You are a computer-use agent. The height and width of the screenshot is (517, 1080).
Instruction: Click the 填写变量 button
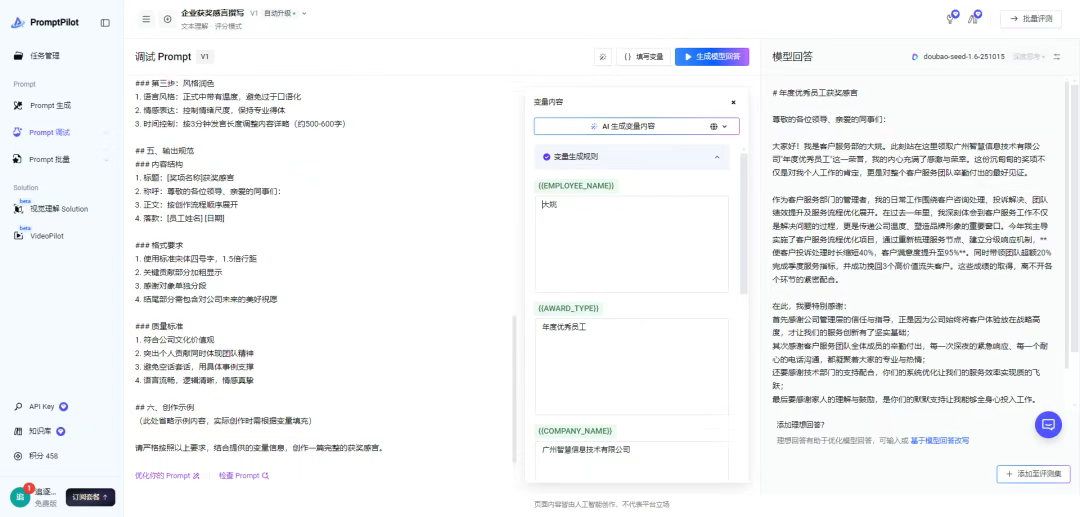(643, 57)
